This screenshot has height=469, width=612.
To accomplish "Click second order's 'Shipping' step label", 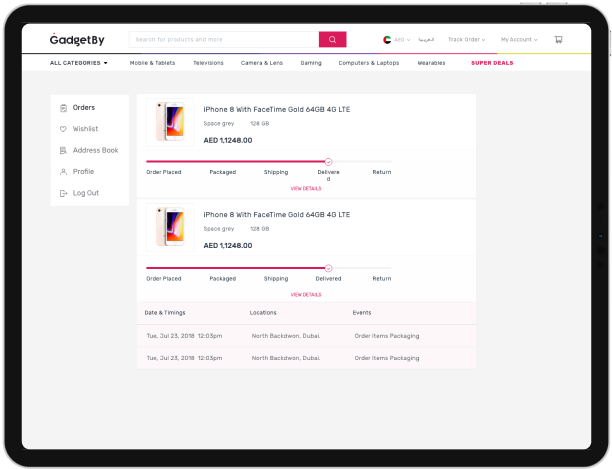I will [x=276, y=279].
